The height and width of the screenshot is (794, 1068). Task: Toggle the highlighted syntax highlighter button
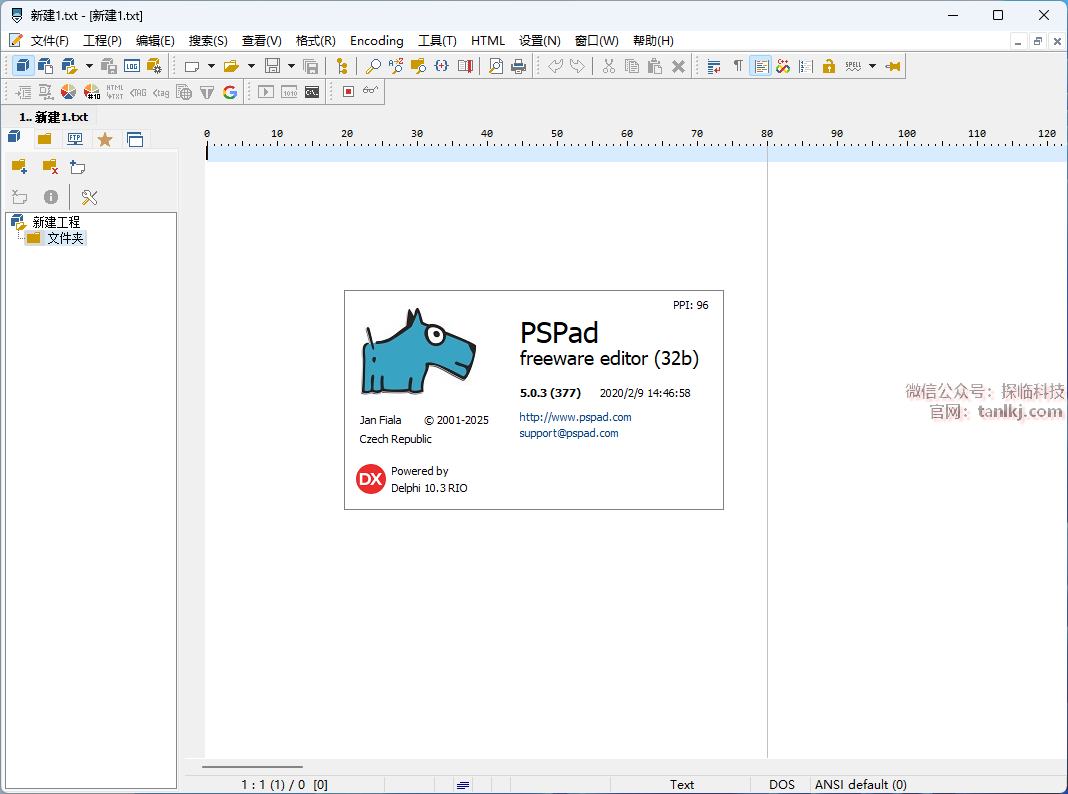click(761, 66)
